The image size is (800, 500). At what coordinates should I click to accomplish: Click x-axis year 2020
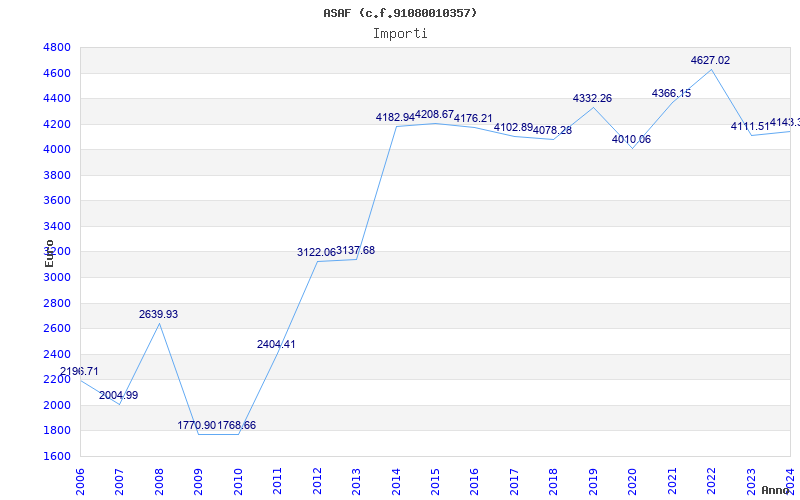click(x=633, y=482)
